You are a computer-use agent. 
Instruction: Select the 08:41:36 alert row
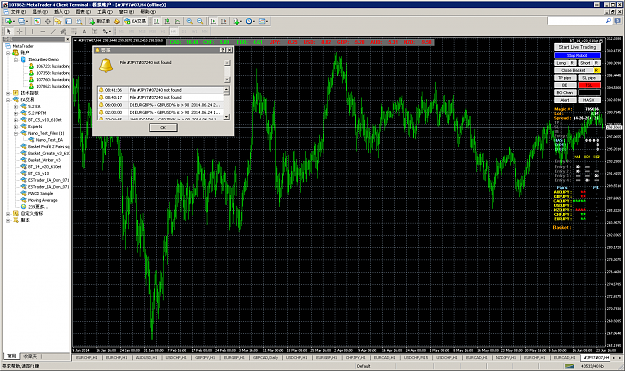(161, 90)
